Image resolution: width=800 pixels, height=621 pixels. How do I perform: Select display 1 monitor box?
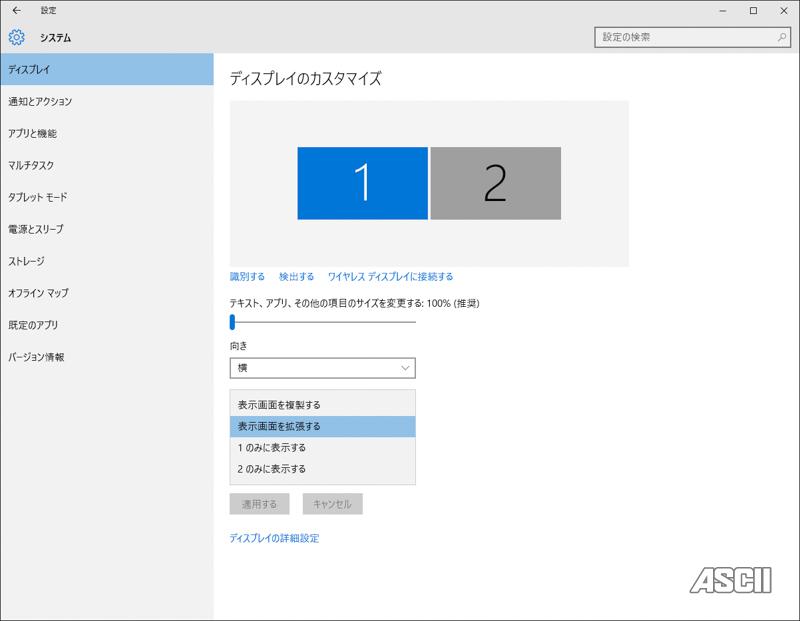pyautogui.click(x=362, y=183)
